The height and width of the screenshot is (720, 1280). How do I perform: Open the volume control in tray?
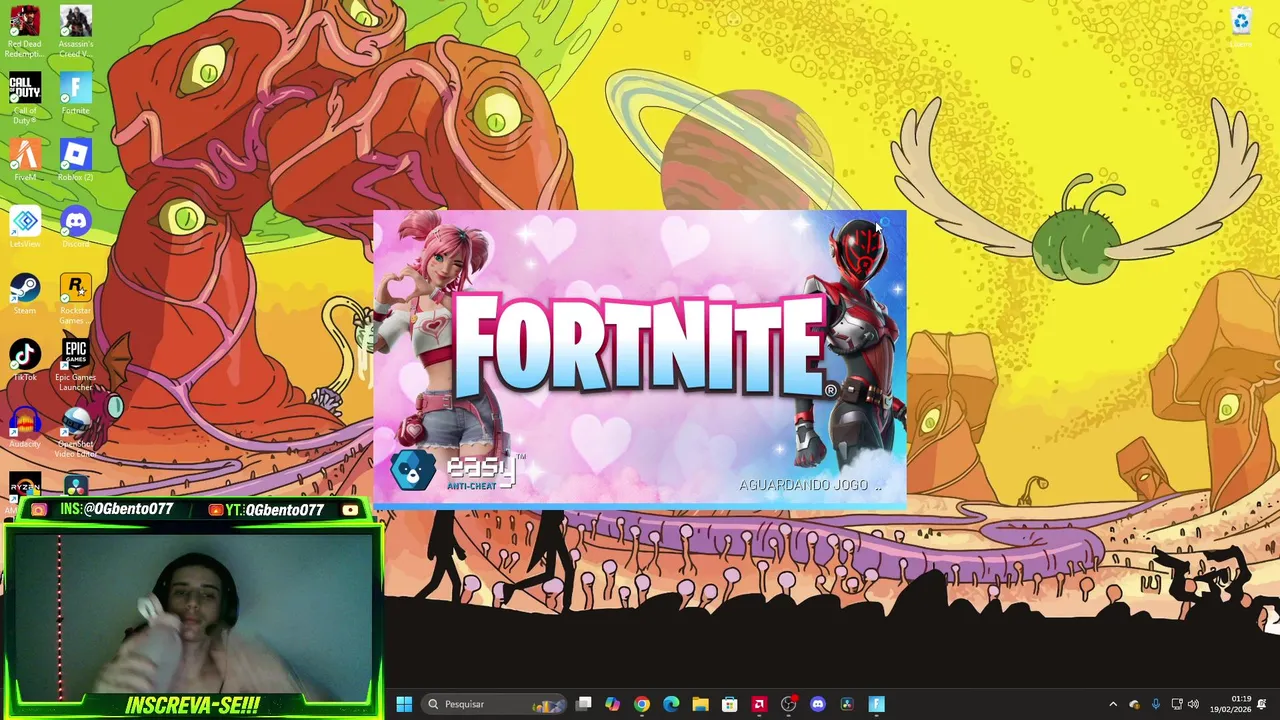(1193, 704)
